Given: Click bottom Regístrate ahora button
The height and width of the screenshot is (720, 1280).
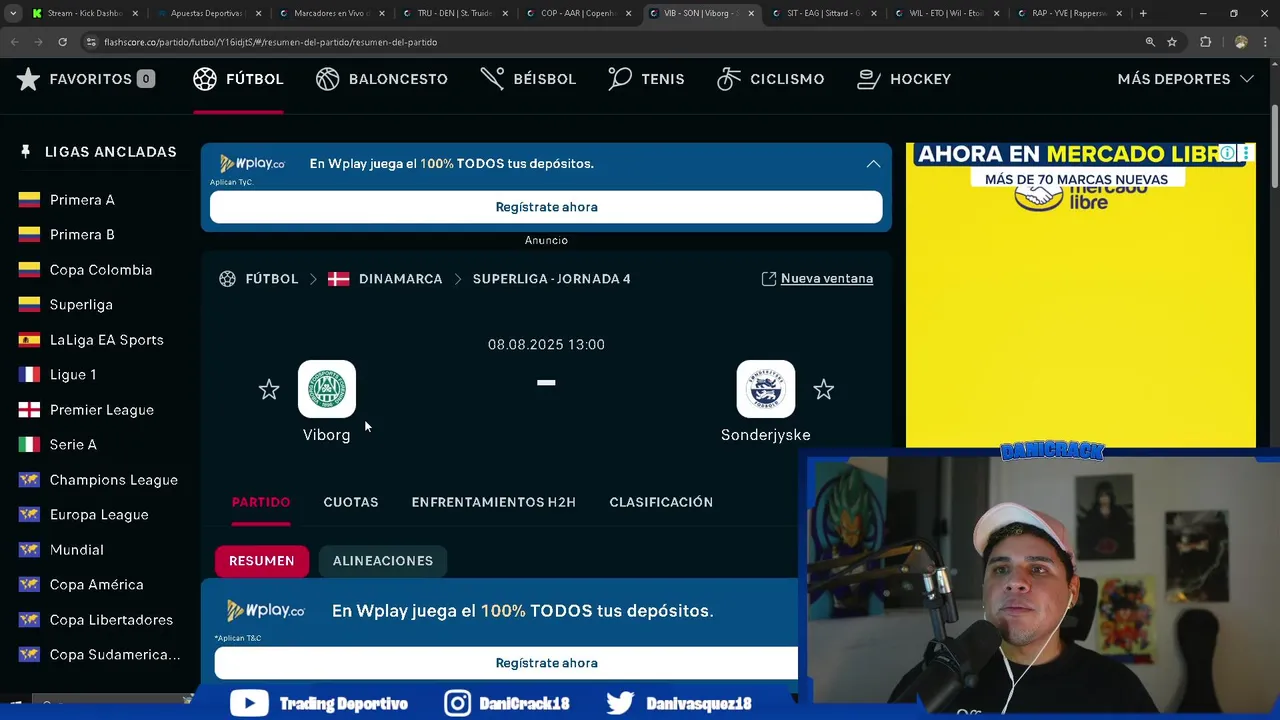Looking at the screenshot, I should (506, 663).
